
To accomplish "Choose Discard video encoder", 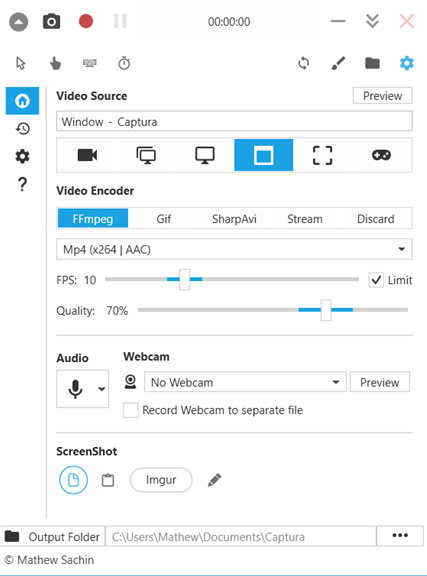I will 376,219.
